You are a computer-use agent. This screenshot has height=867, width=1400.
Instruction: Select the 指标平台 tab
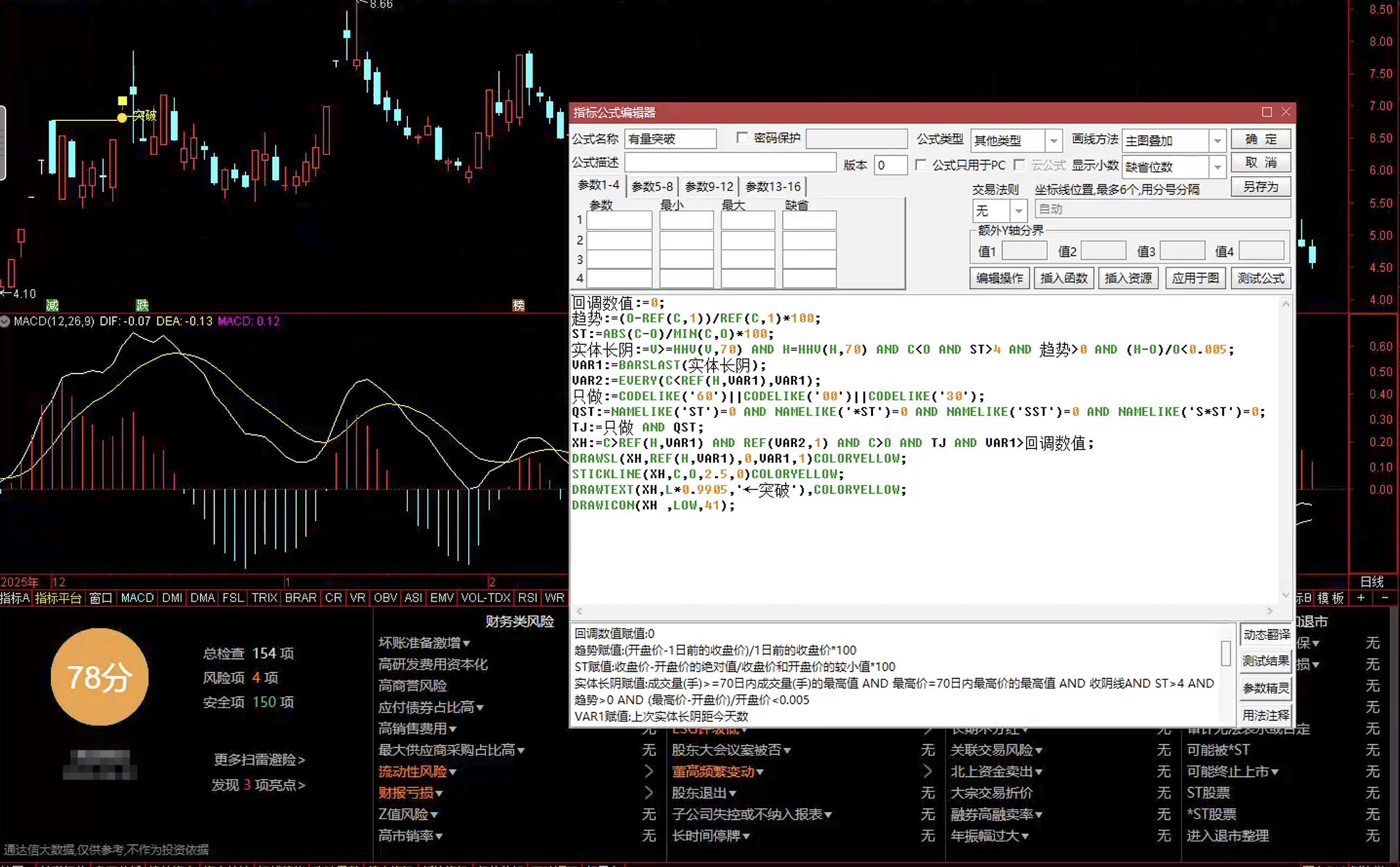click(58, 598)
